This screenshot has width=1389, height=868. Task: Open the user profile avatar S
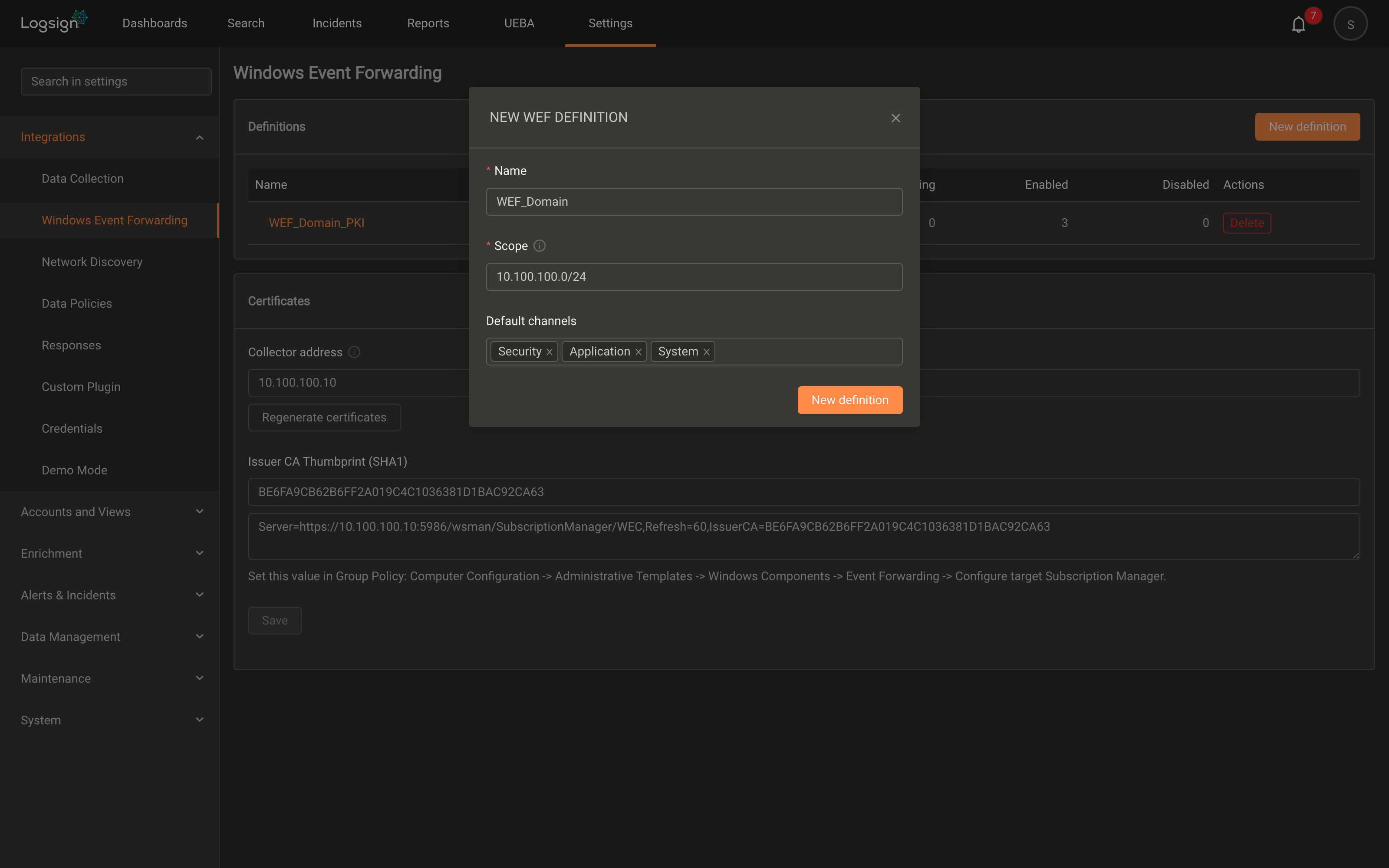point(1350,24)
